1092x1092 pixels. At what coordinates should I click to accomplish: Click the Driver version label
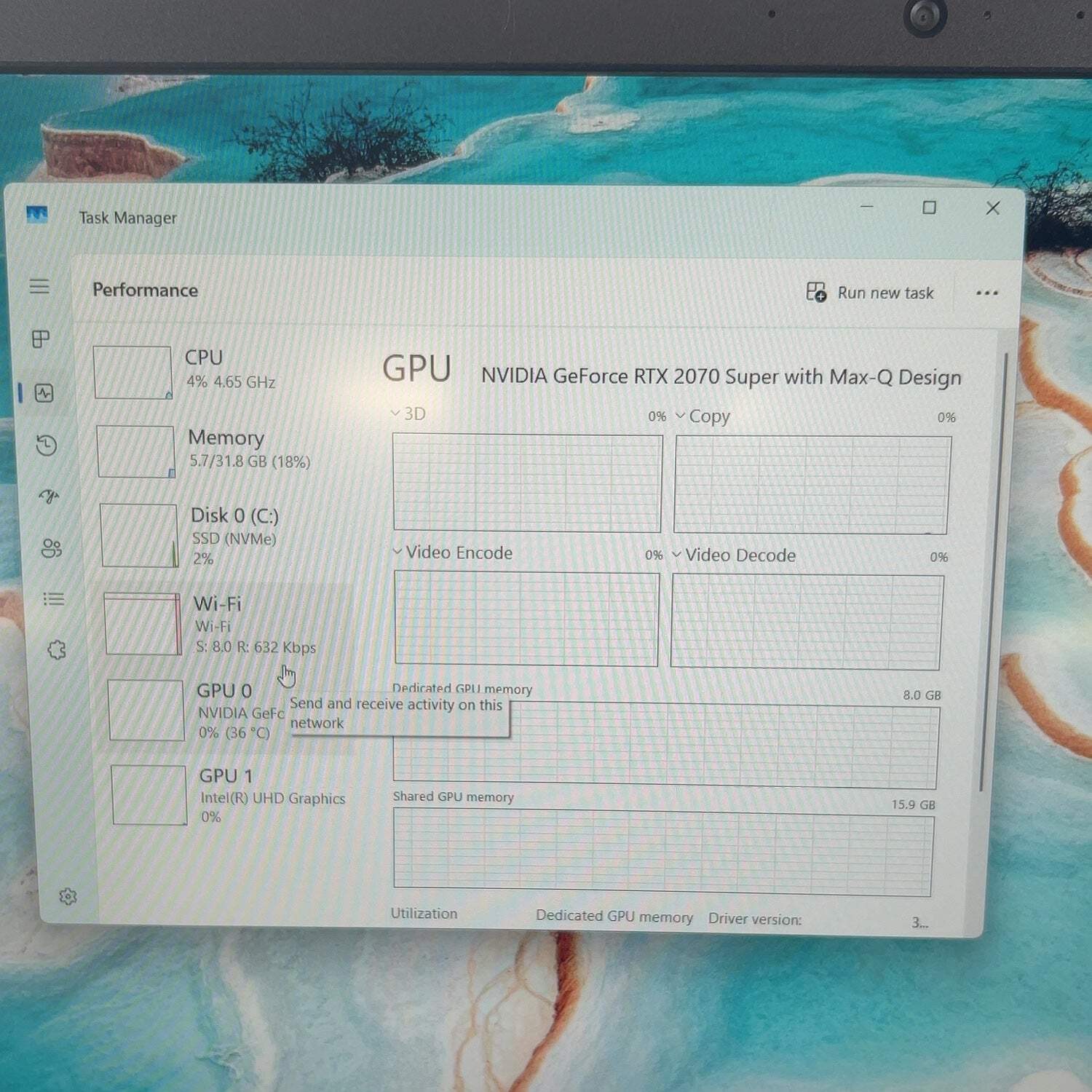pyautogui.click(x=755, y=919)
